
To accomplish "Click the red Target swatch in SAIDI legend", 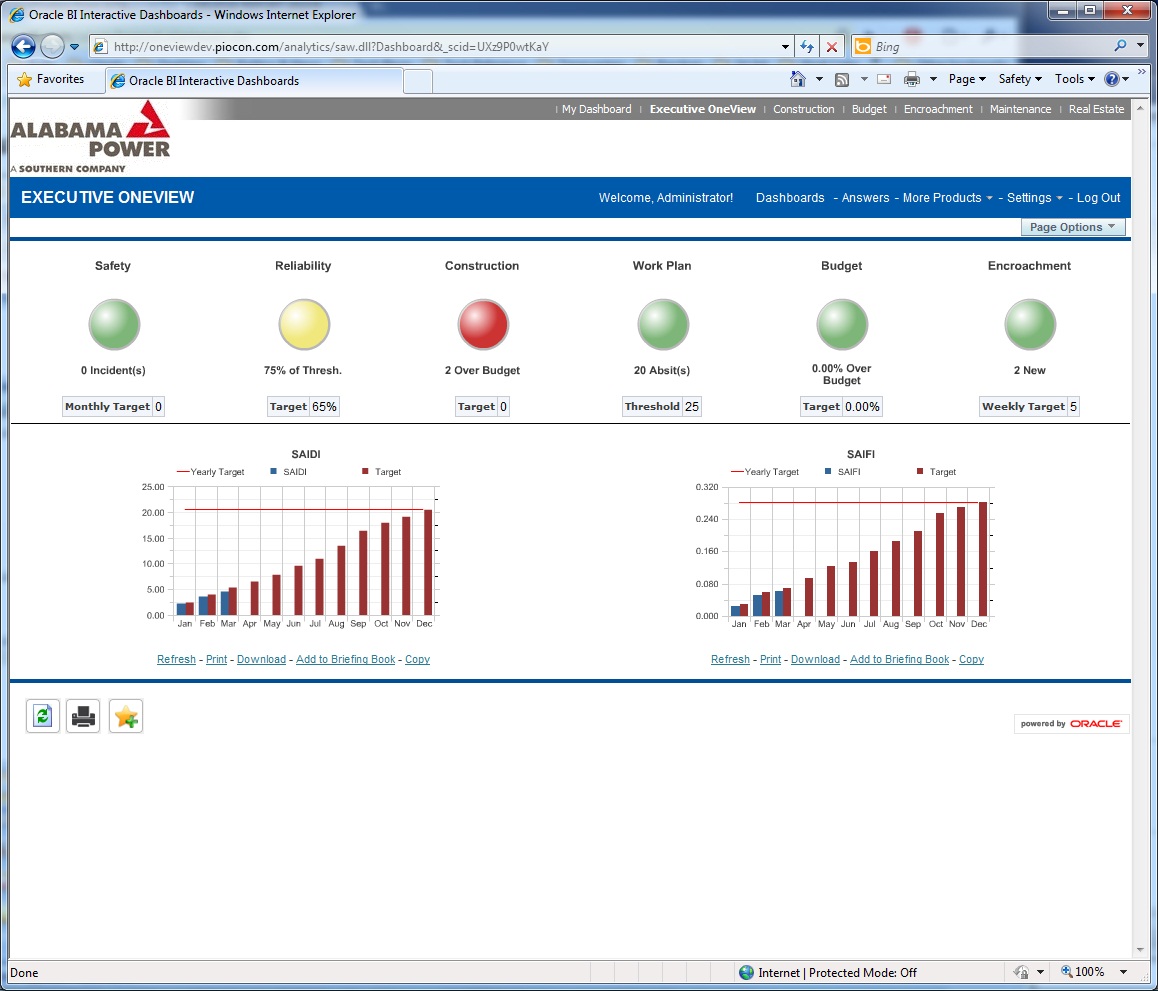I will click(x=365, y=471).
